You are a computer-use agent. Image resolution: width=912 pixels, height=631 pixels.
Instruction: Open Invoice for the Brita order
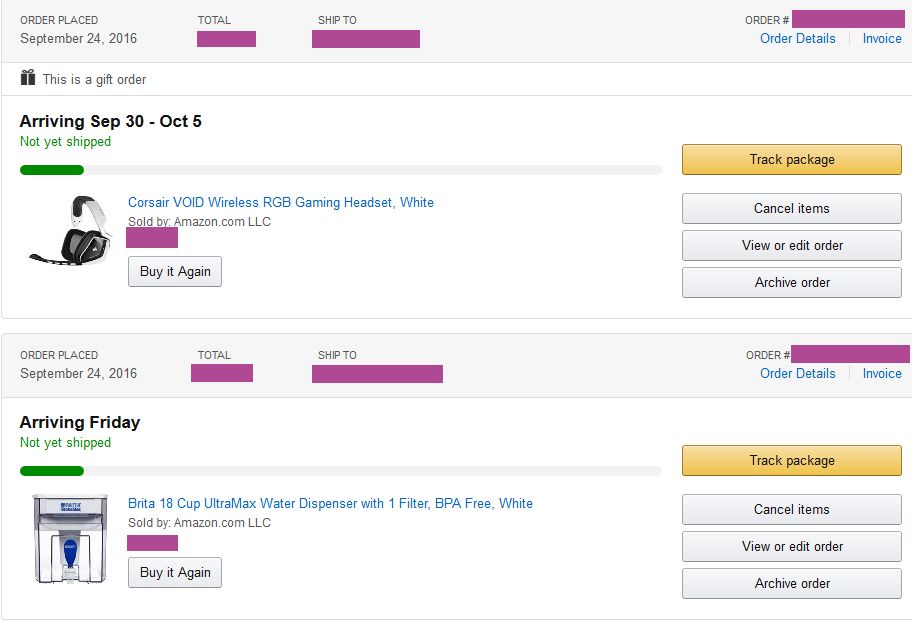pyautogui.click(x=881, y=374)
